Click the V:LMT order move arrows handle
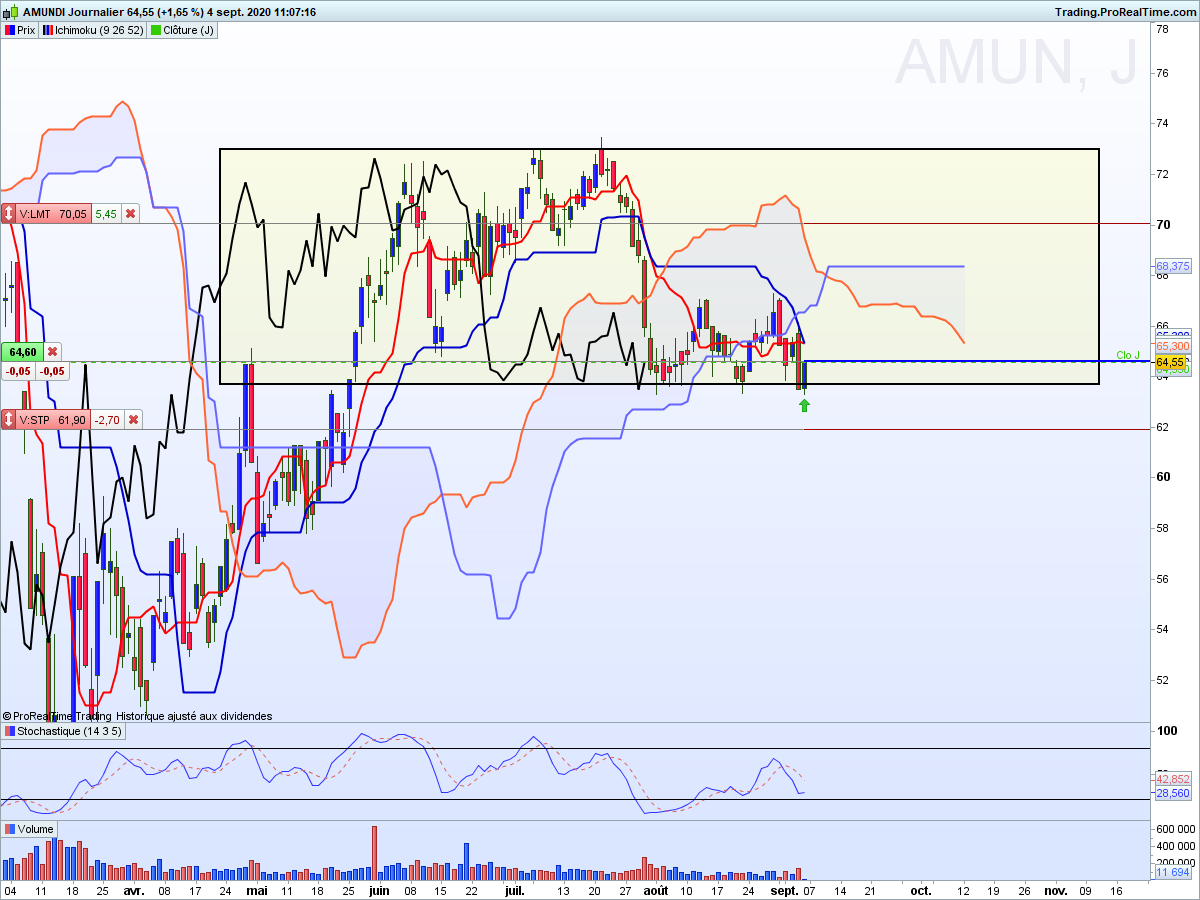Viewport: 1200px width, 900px height. click(x=9, y=214)
